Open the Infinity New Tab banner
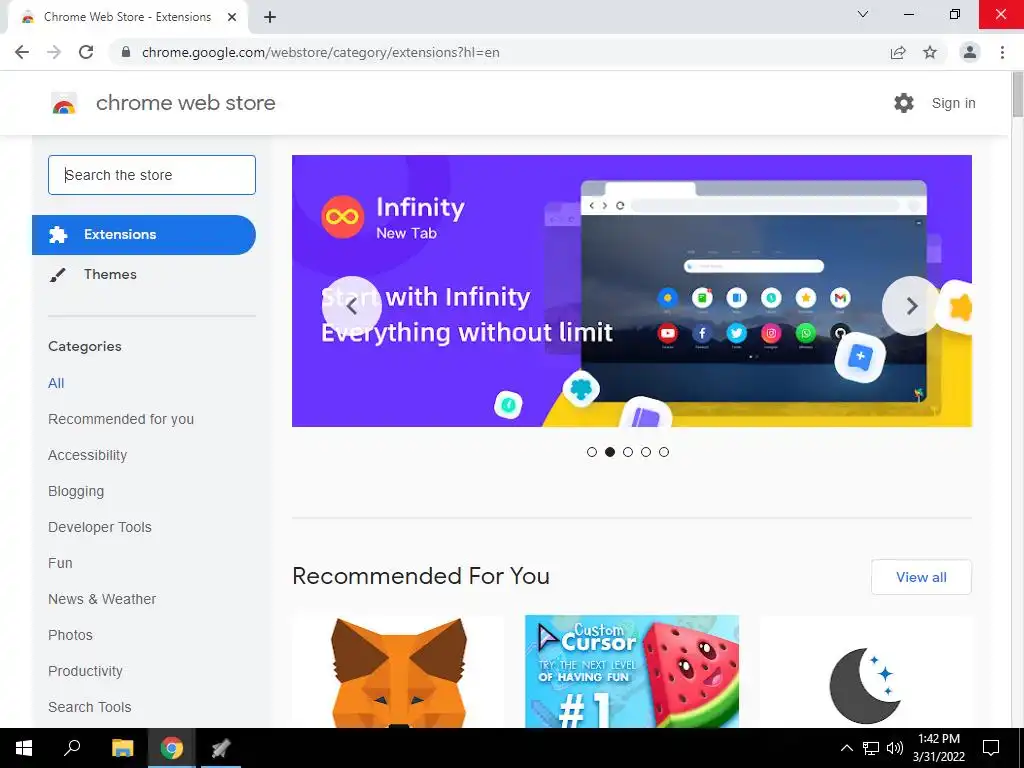The image size is (1024, 768). point(632,291)
